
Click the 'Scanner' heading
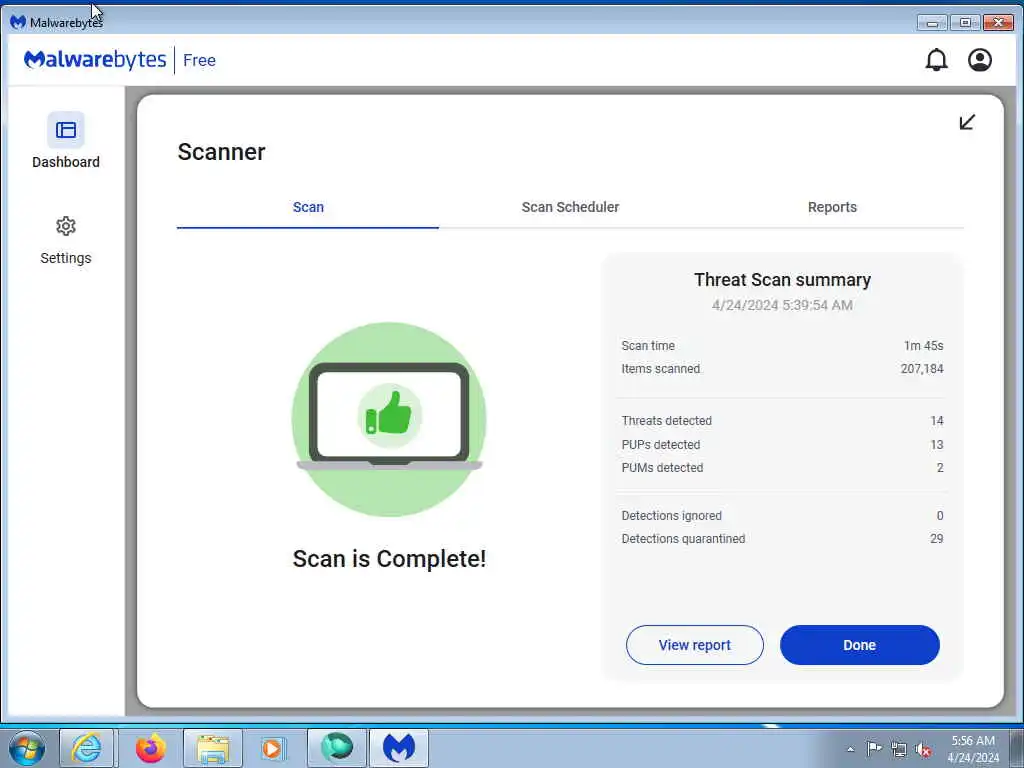(221, 152)
